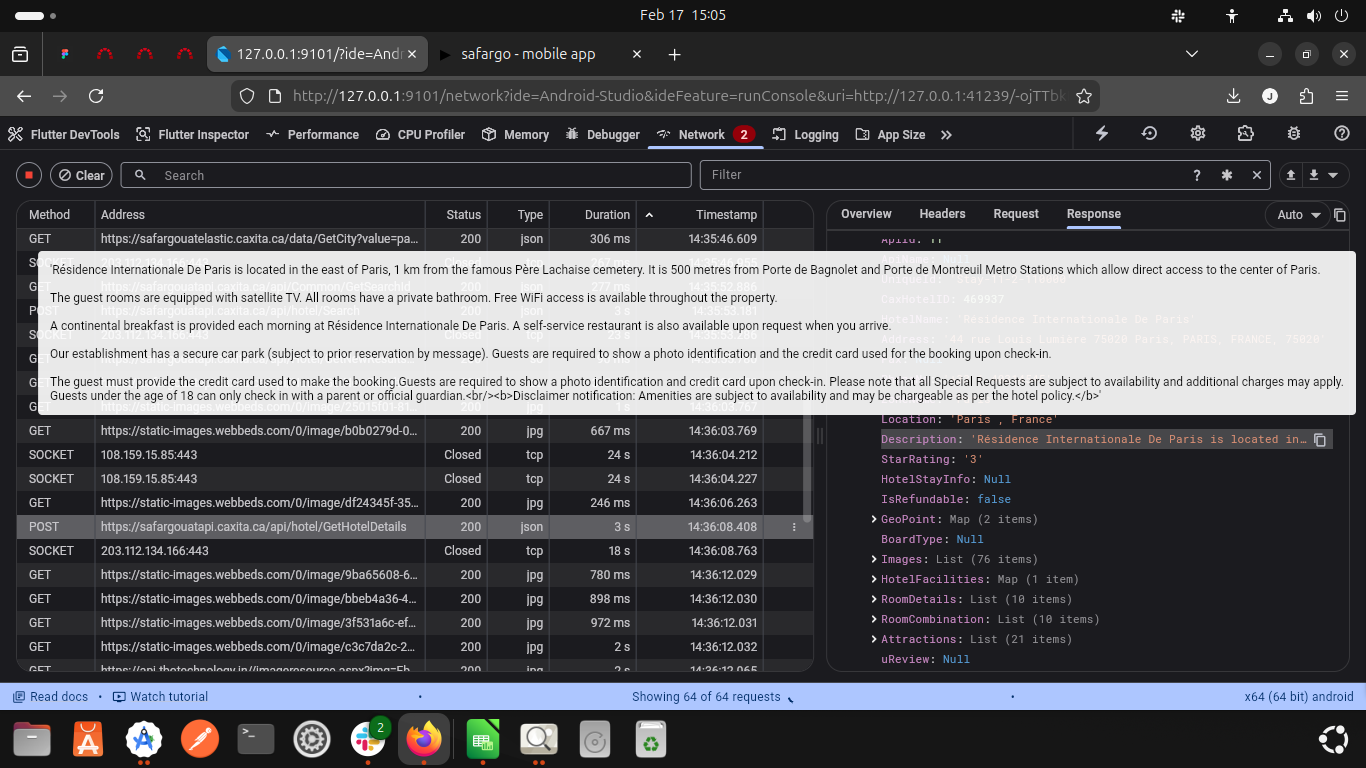Expand the GeoPoint map node
The height and width of the screenshot is (768, 1366).
tap(874, 519)
